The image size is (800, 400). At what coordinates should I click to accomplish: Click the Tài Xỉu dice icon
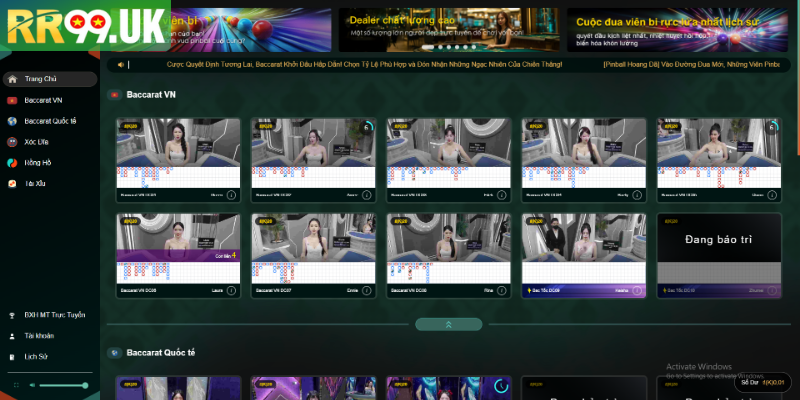[x=11, y=184]
